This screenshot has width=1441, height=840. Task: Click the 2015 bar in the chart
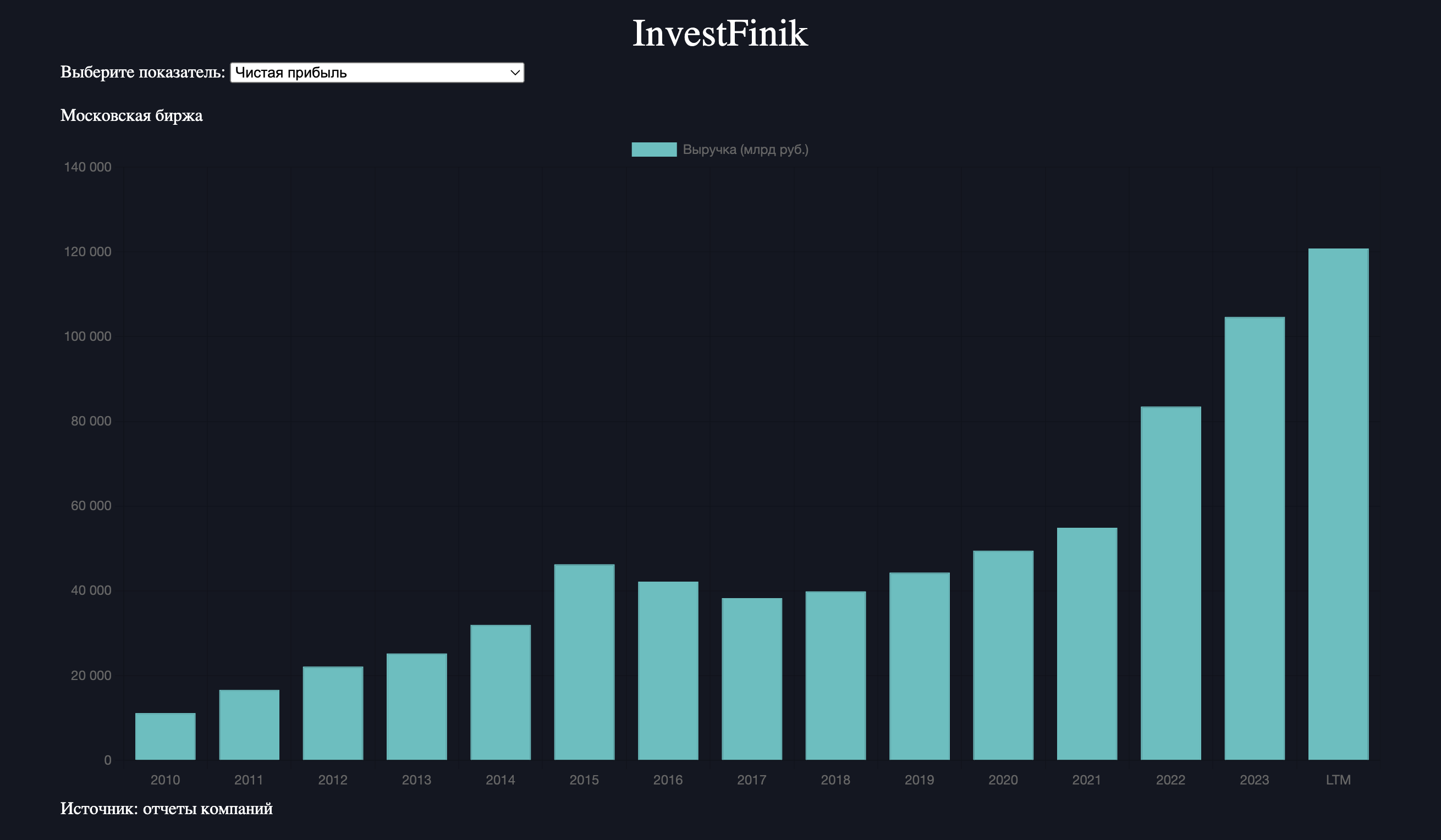pyautogui.click(x=585, y=662)
